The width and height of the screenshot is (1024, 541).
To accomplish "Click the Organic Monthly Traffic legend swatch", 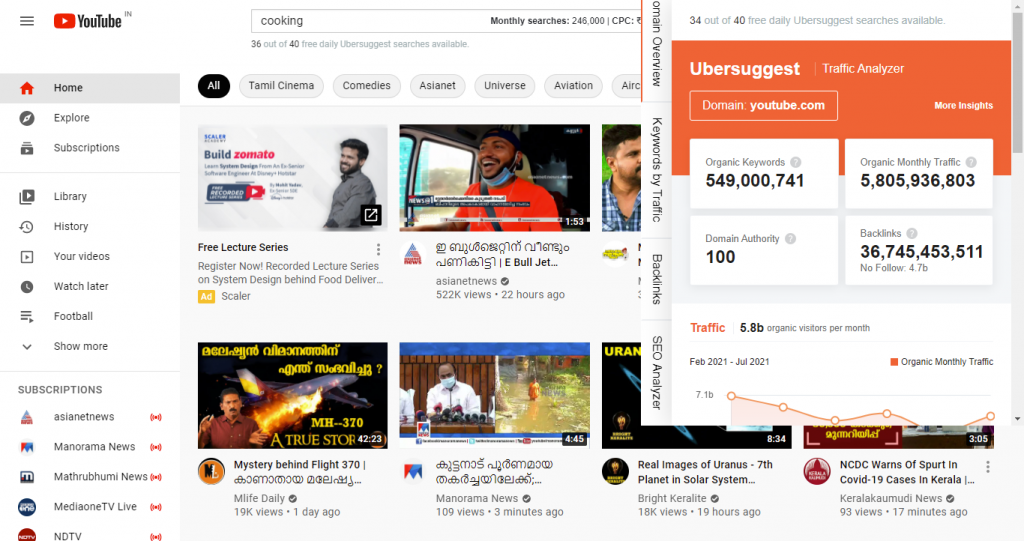I will (894, 362).
